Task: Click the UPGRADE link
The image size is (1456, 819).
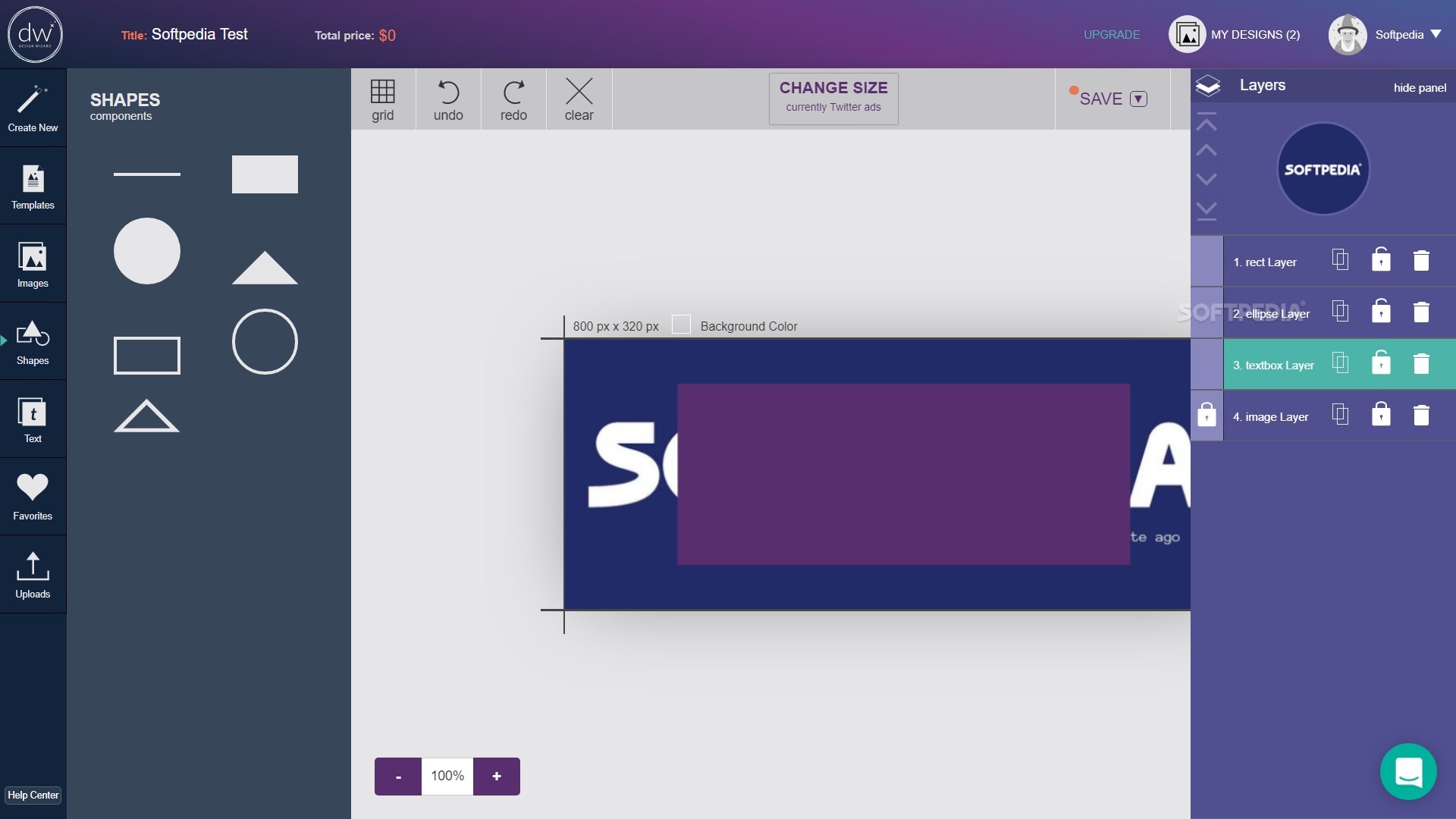Action: 1111,35
